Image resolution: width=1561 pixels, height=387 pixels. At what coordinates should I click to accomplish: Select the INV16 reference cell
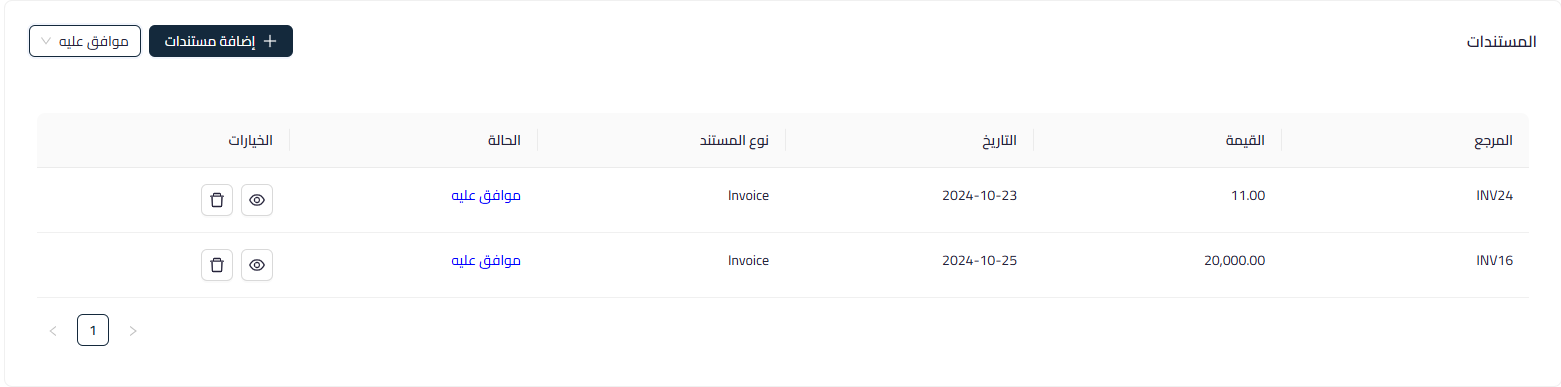click(1495, 261)
